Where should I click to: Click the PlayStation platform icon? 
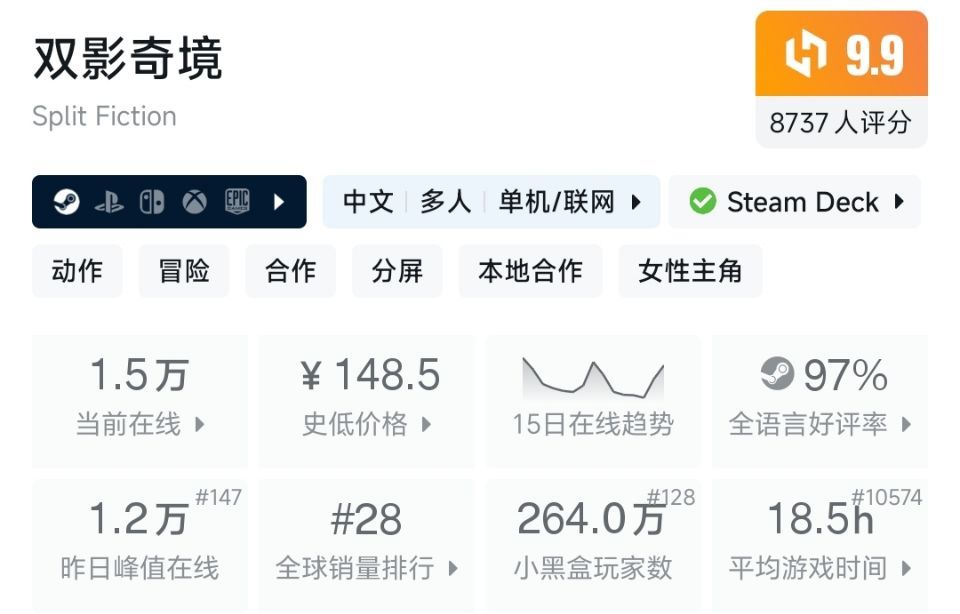pyautogui.click(x=109, y=202)
